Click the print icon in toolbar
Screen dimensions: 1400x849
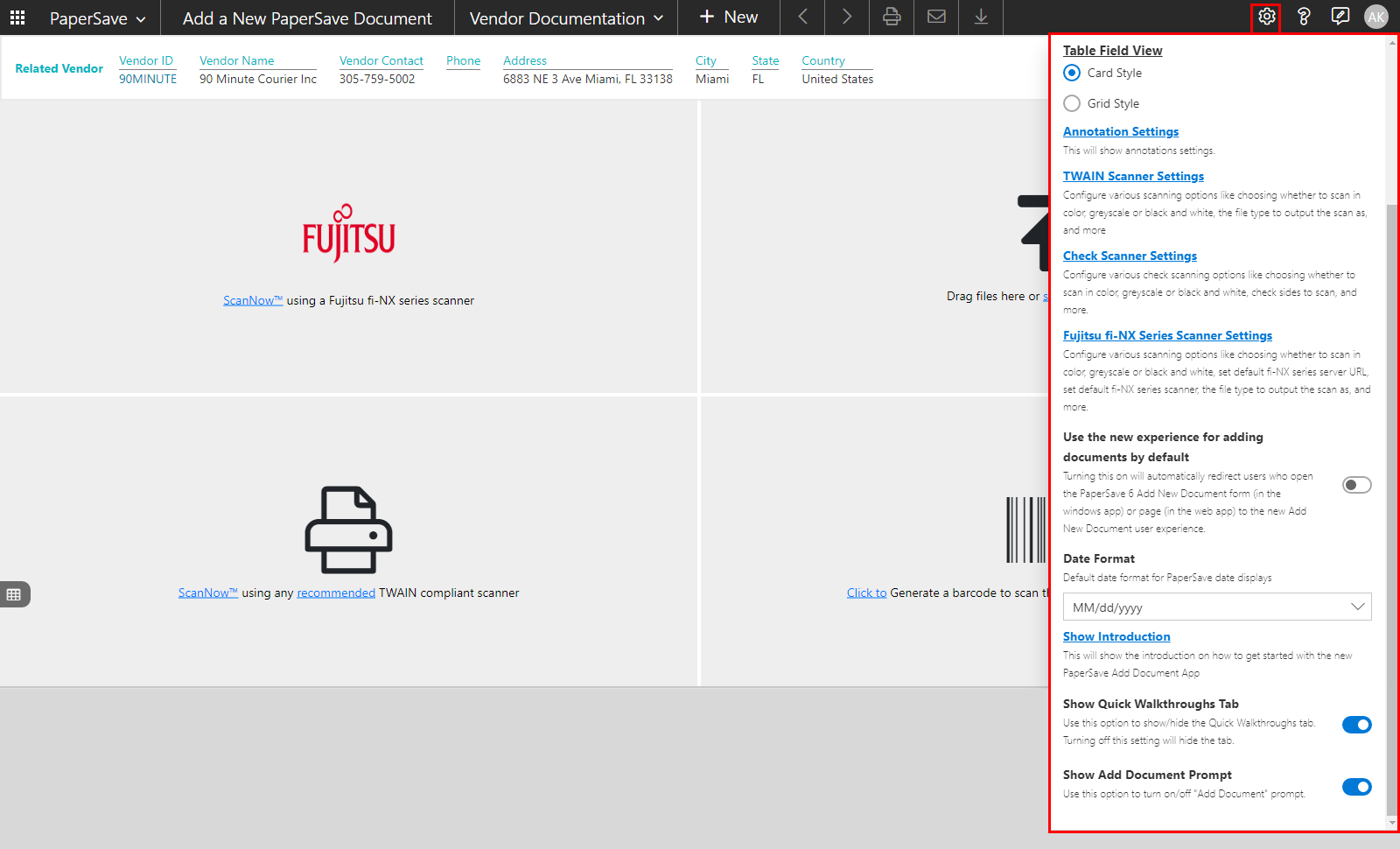pos(891,17)
